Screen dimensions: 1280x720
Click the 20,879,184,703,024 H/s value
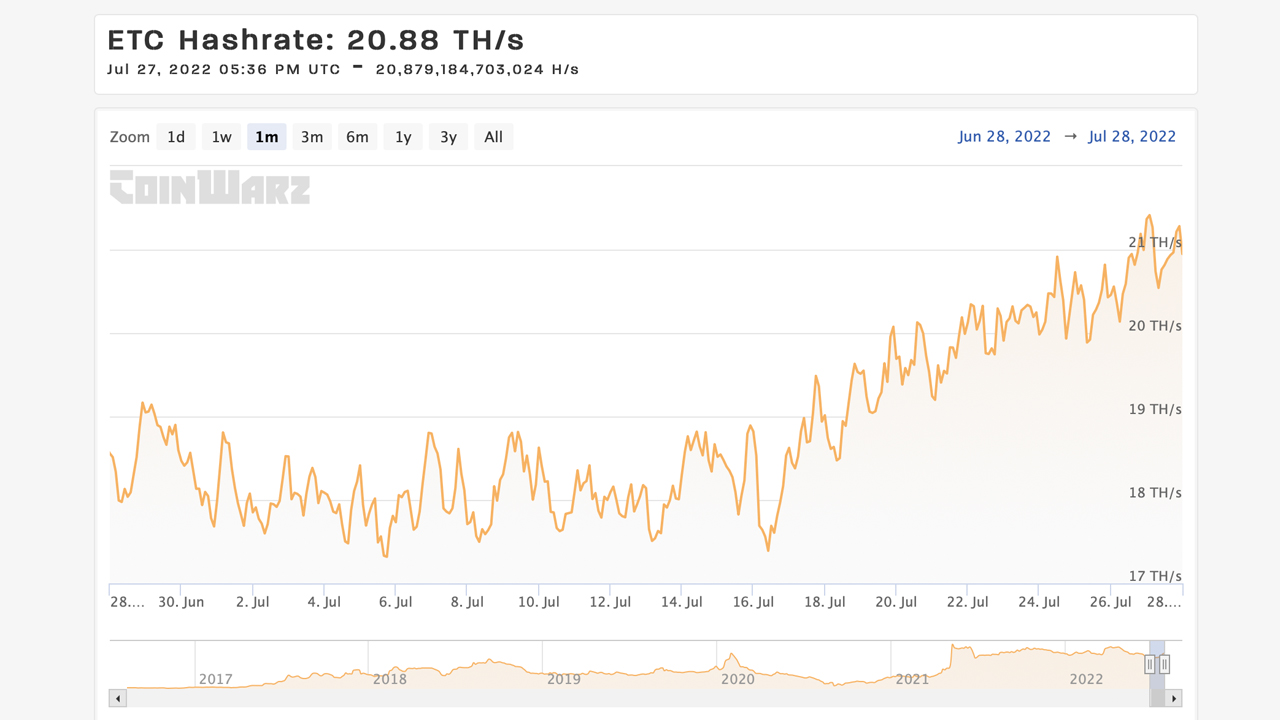[x=477, y=69]
